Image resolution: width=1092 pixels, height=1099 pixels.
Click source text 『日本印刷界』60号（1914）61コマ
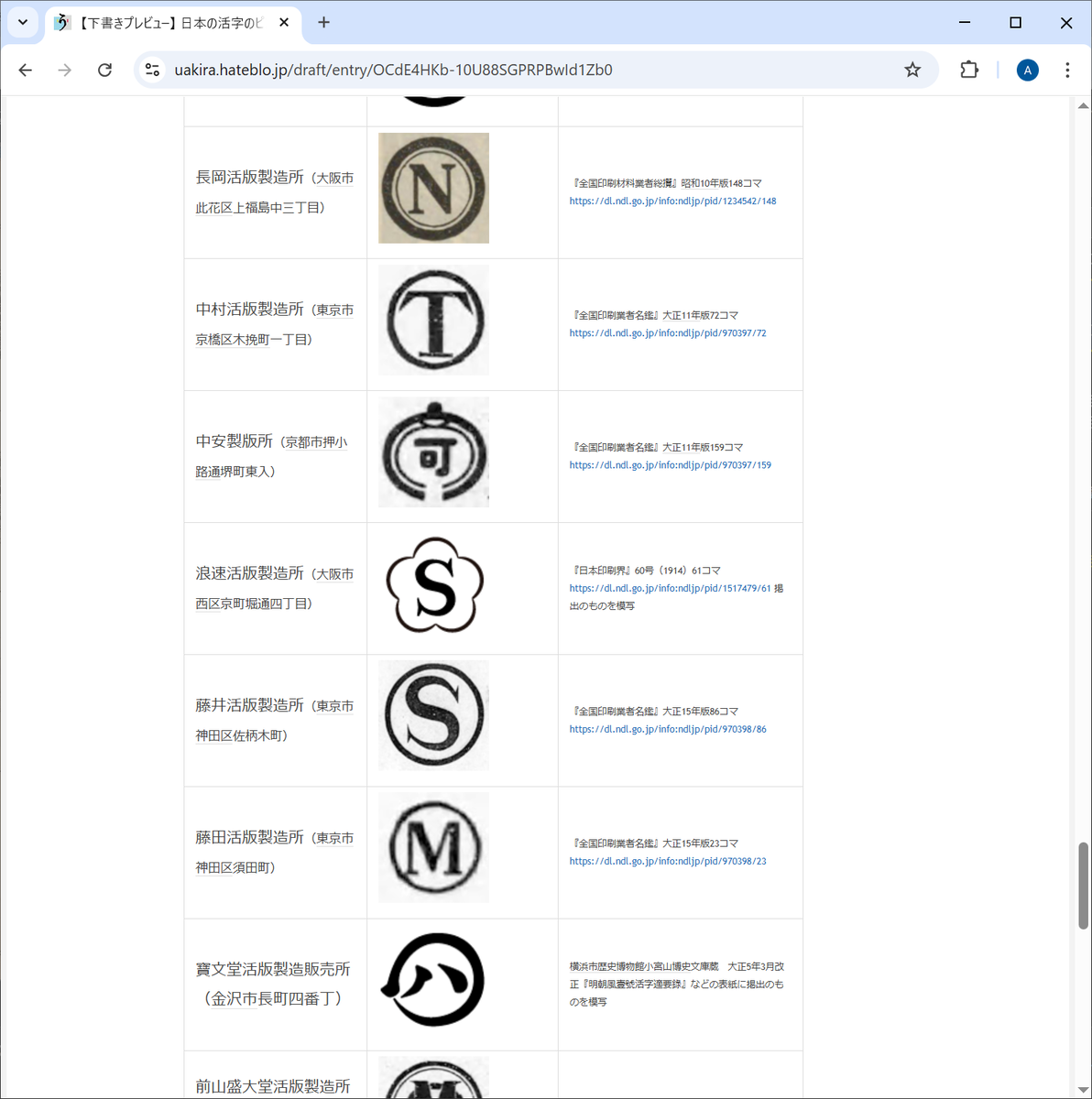pos(646,570)
